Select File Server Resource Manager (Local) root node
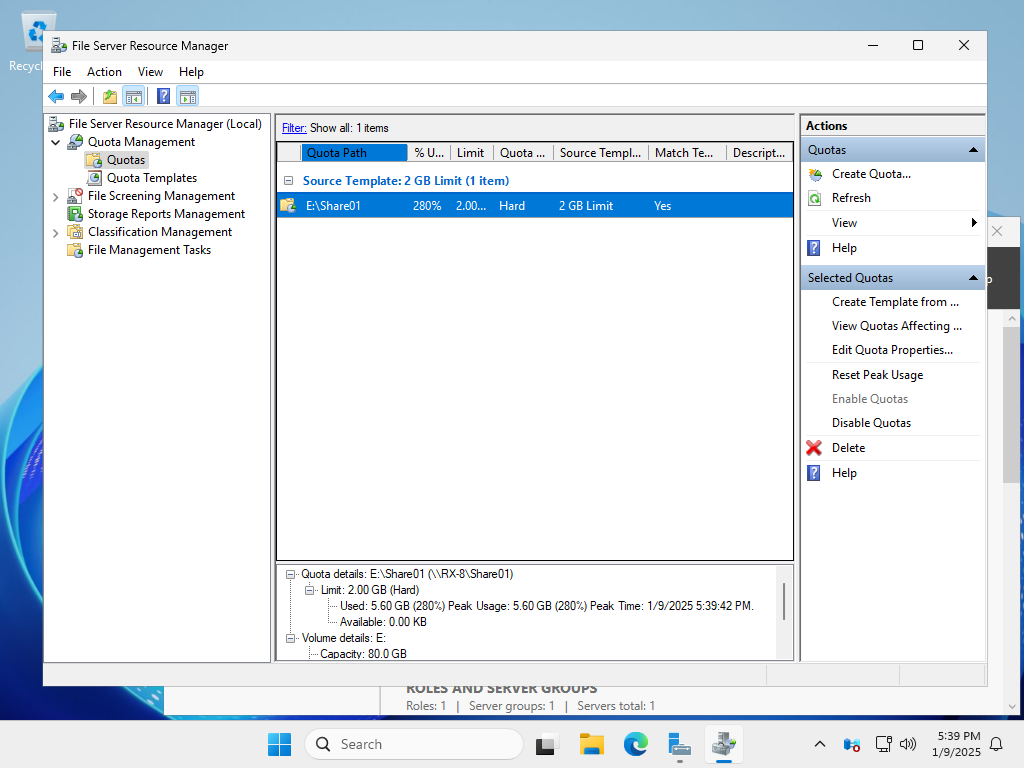Viewport: 1024px width, 768px height. point(165,123)
